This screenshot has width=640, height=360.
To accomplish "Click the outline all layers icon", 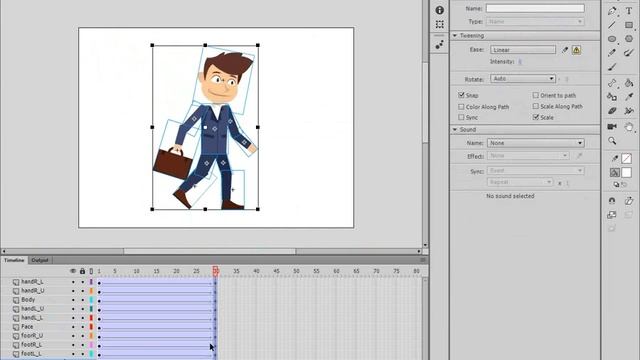I will 91,271.
